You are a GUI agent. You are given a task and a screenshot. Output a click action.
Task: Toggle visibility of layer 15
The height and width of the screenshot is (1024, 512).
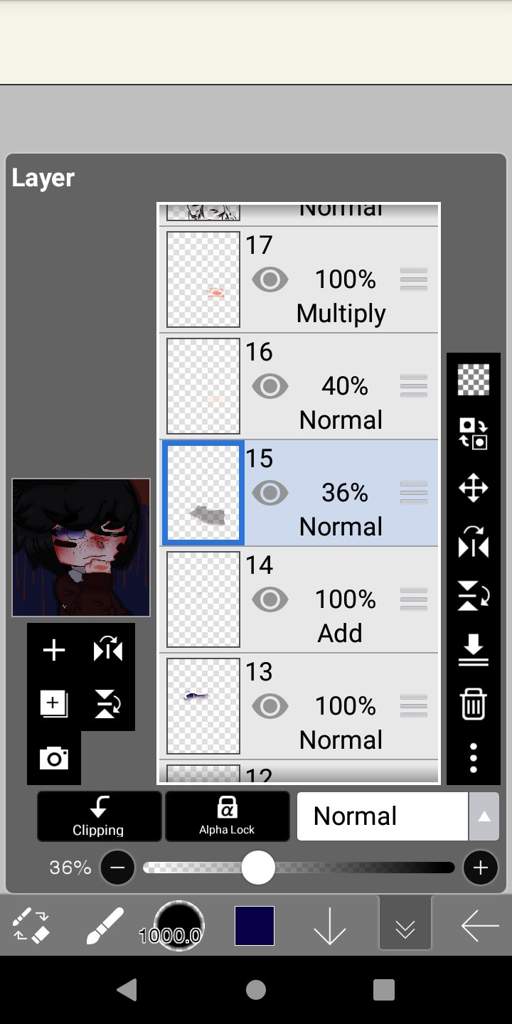click(270, 493)
